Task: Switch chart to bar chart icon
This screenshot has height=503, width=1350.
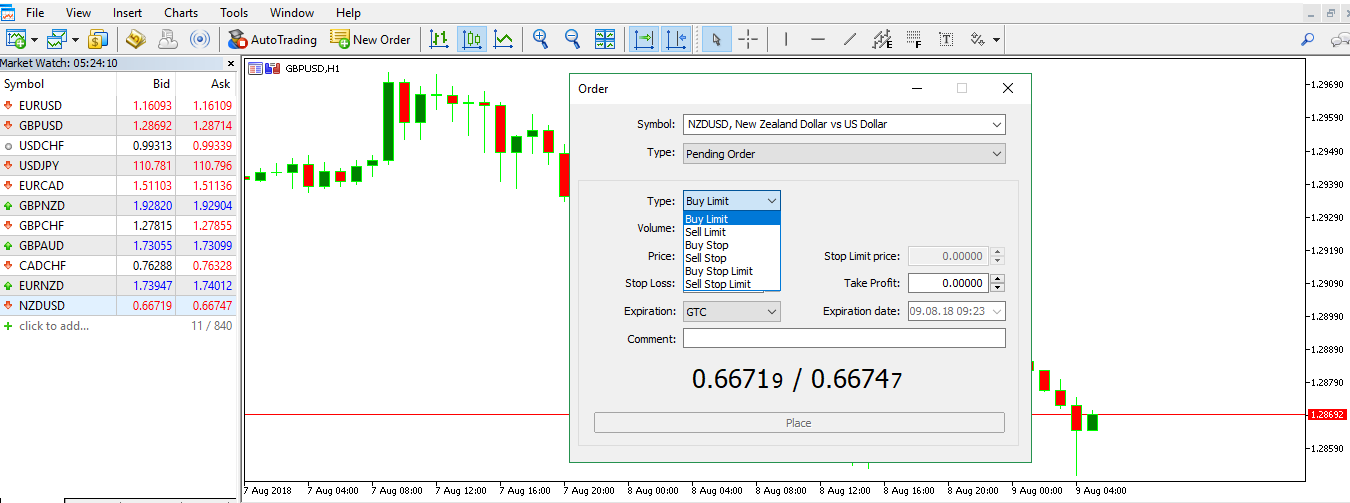Action: tap(439, 40)
